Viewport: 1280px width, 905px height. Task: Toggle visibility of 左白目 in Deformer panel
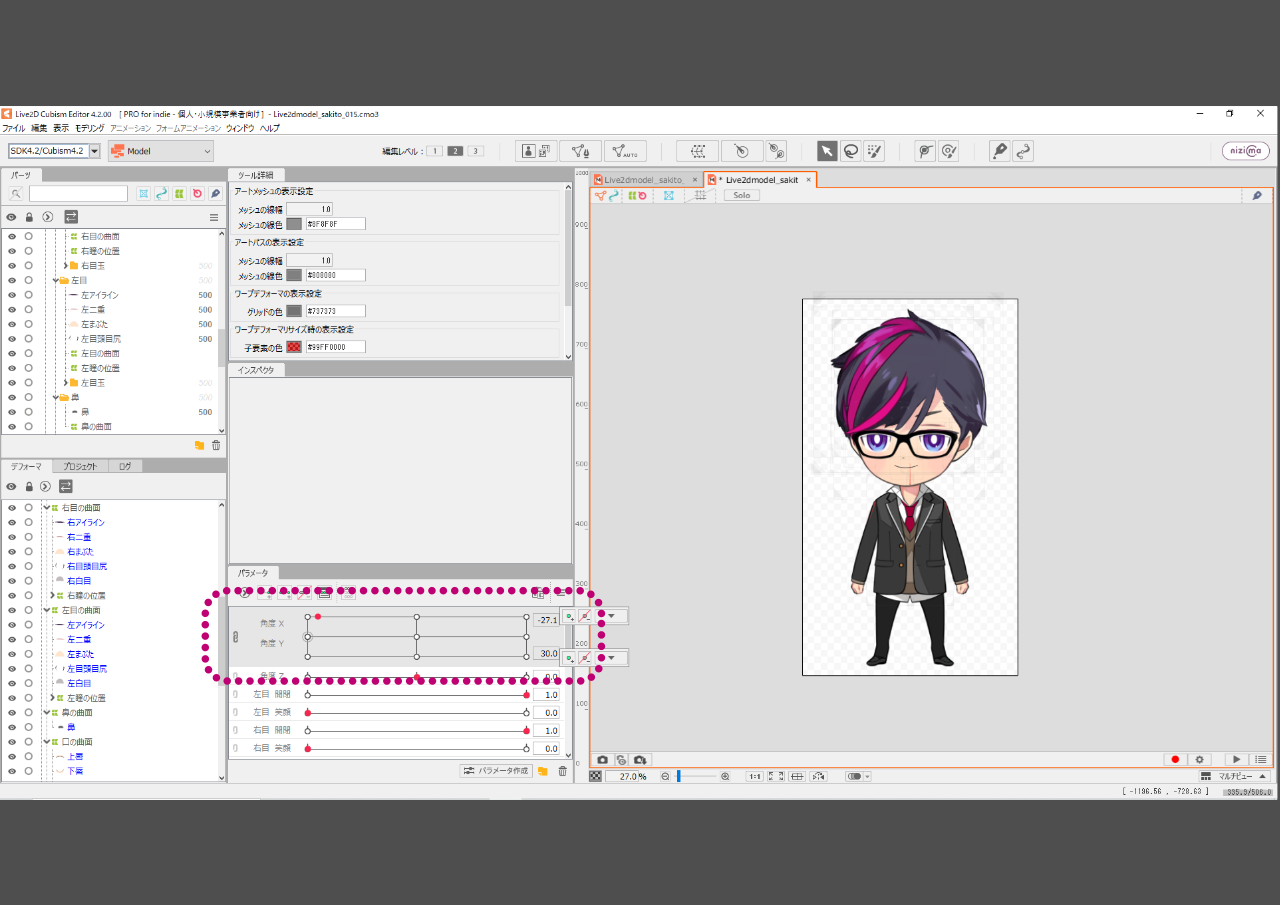pyautogui.click(x=12, y=683)
